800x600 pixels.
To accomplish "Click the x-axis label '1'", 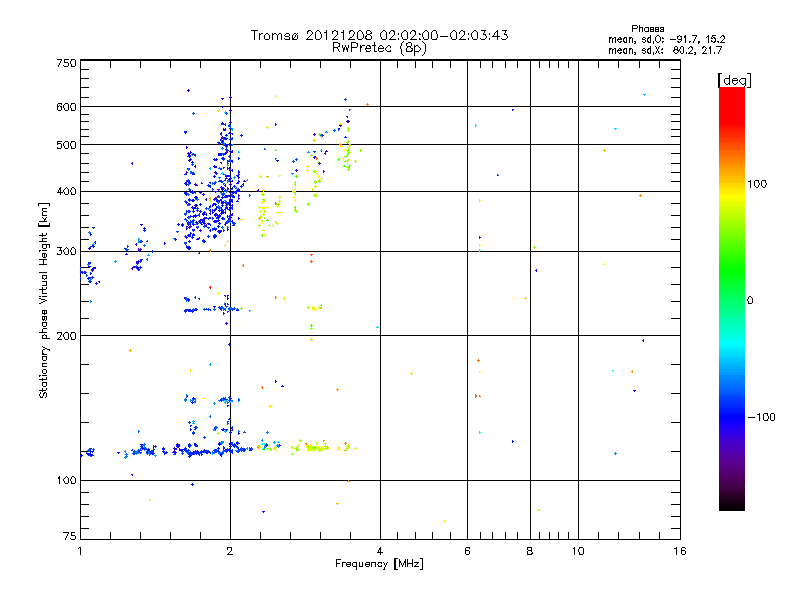I will (80, 551).
